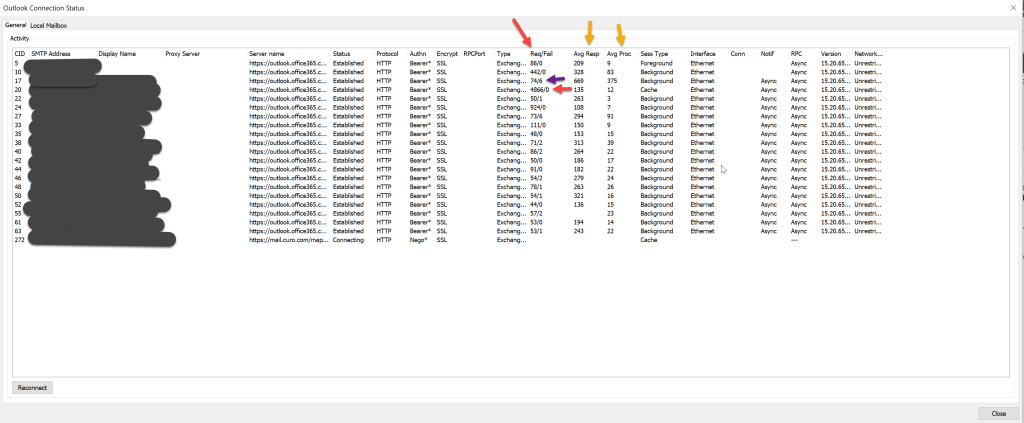Click the Protocol column header
The height and width of the screenshot is (423, 1024).
387,53
